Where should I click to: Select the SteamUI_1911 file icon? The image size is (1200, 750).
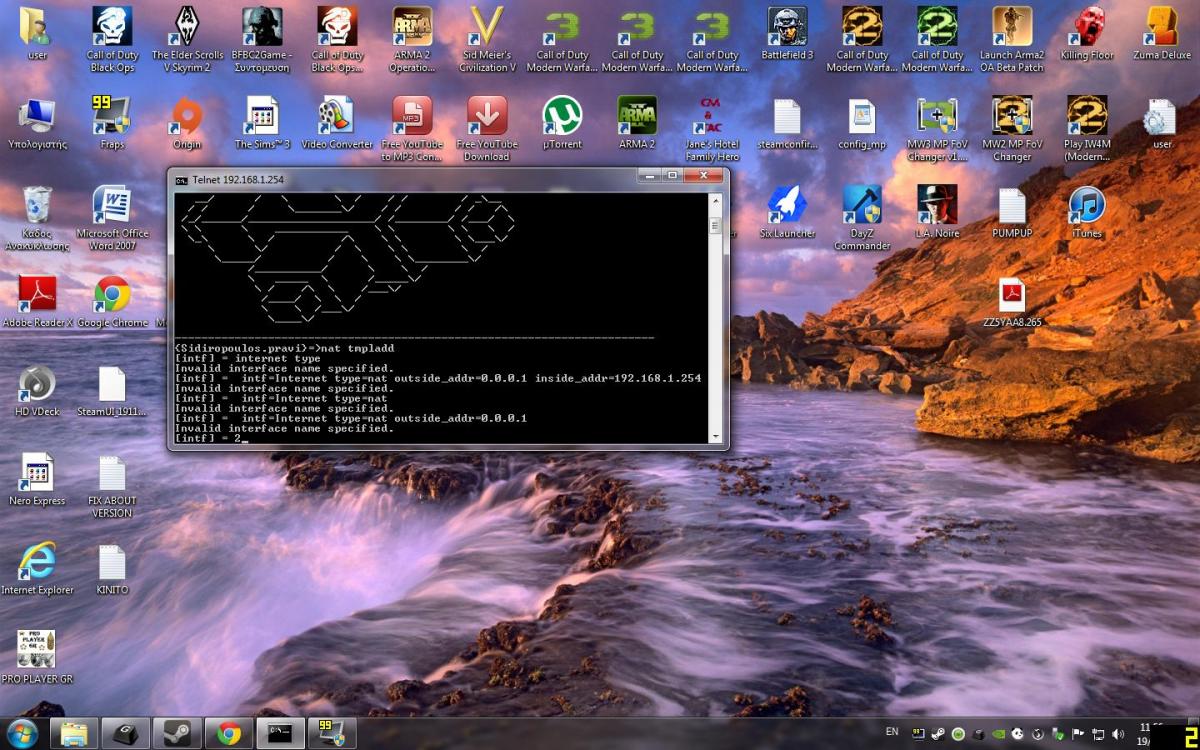click(112, 389)
